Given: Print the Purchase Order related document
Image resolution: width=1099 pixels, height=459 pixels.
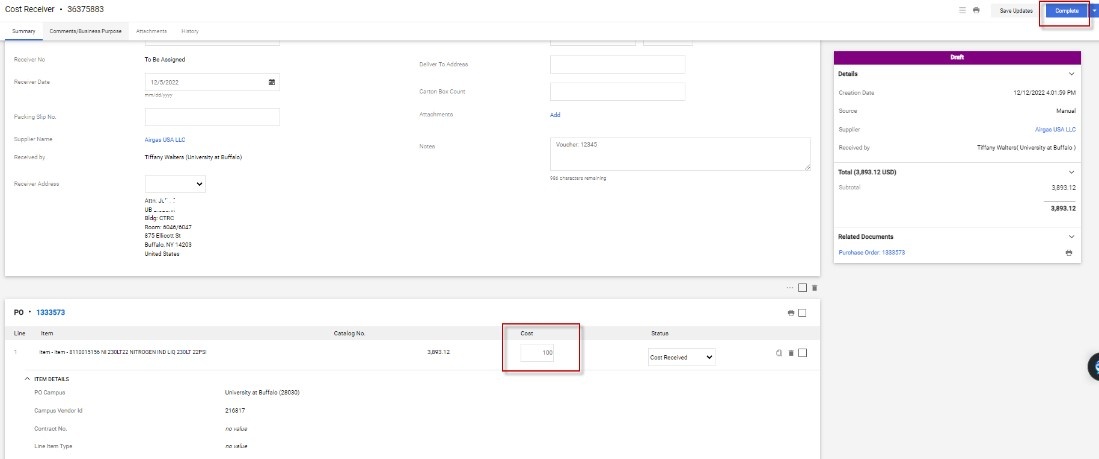Looking at the screenshot, I should pos(1069,253).
